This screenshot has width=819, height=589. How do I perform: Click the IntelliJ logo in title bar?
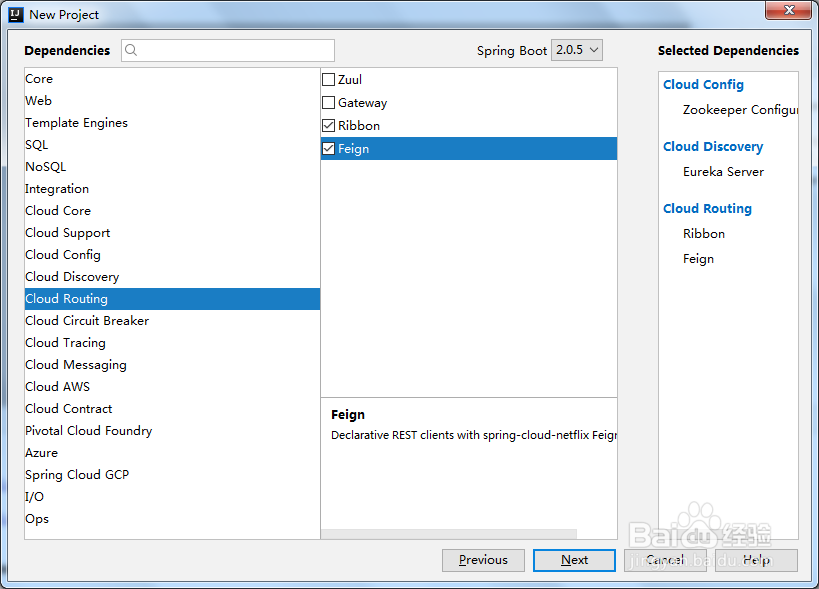tap(16, 15)
